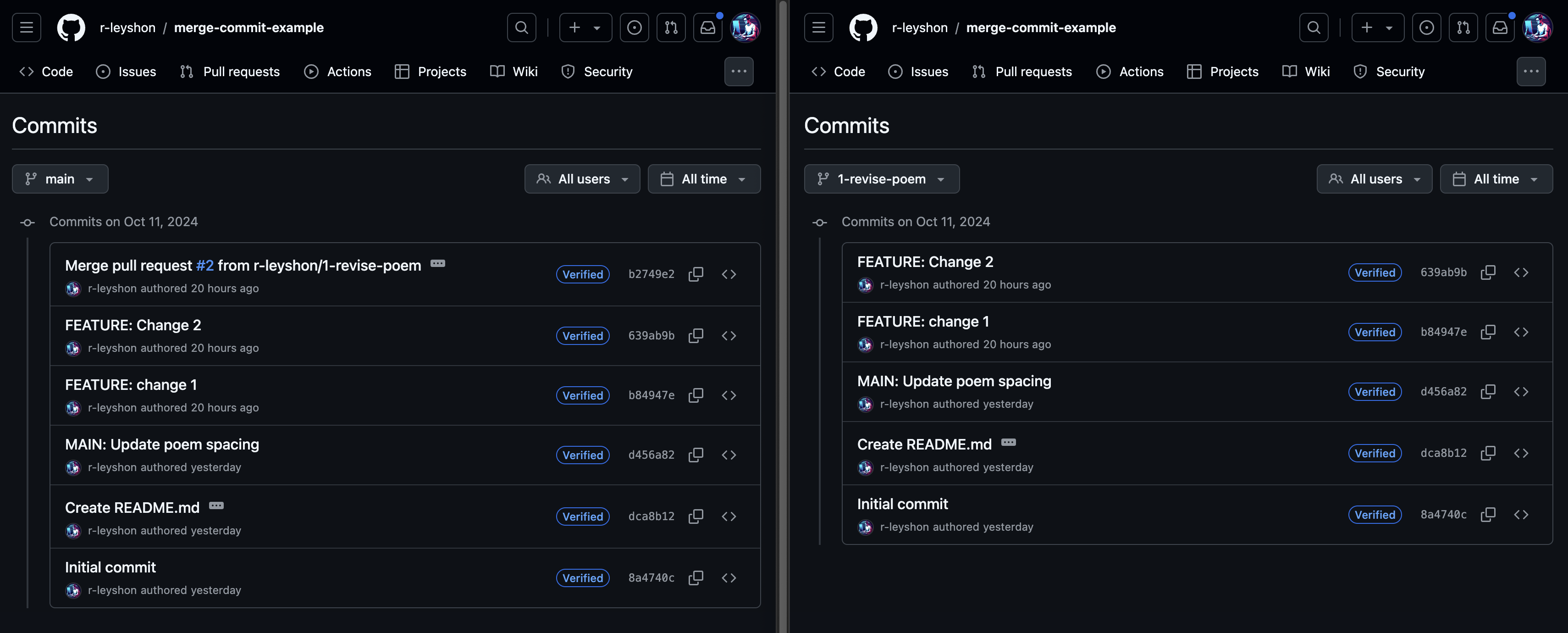Open the All users filter in the left pane

[582, 179]
